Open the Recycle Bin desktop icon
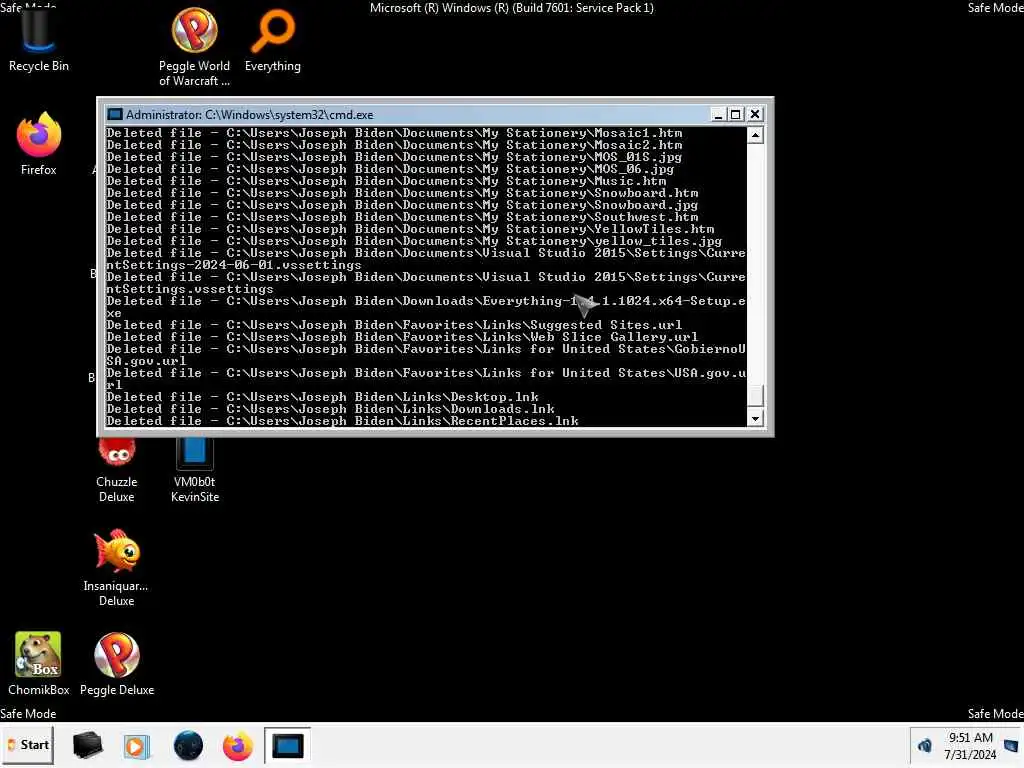1024x768 pixels. point(38,39)
